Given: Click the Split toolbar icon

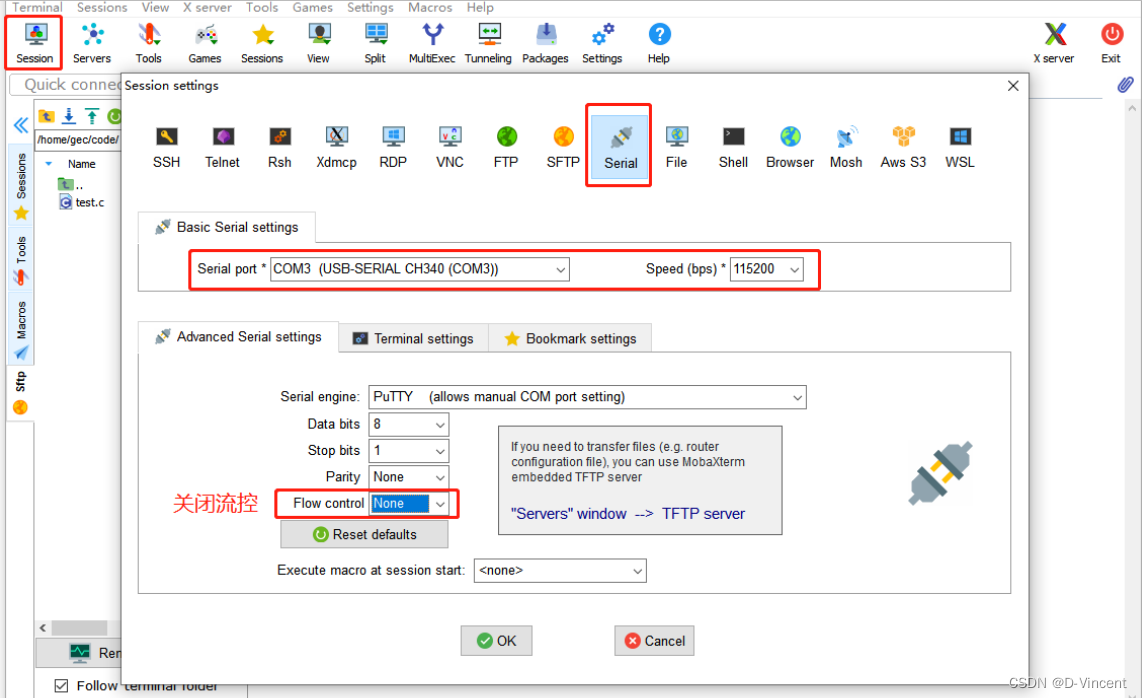Looking at the screenshot, I should [x=375, y=43].
